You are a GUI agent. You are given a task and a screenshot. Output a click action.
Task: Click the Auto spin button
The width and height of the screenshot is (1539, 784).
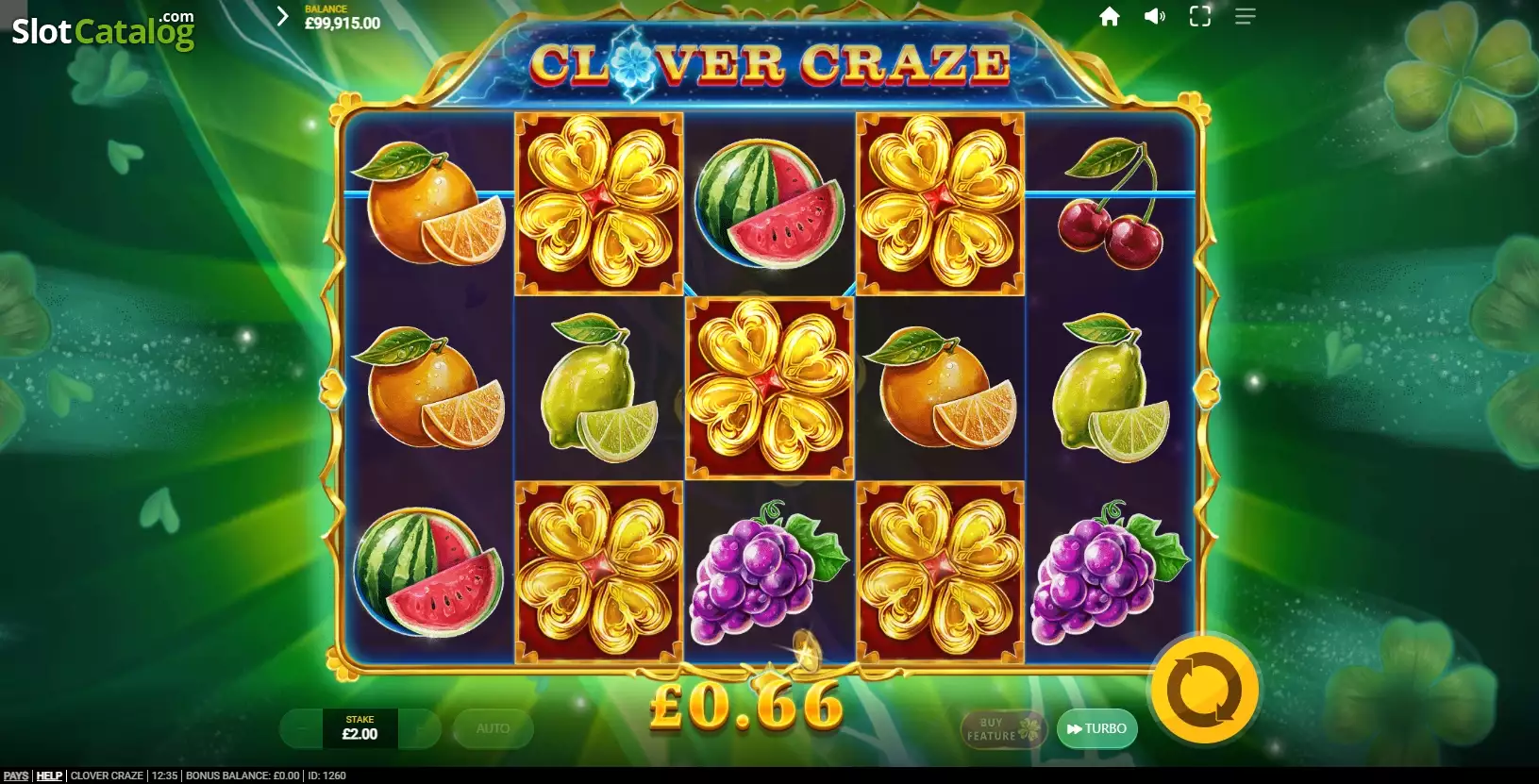(x=493, y=728)
